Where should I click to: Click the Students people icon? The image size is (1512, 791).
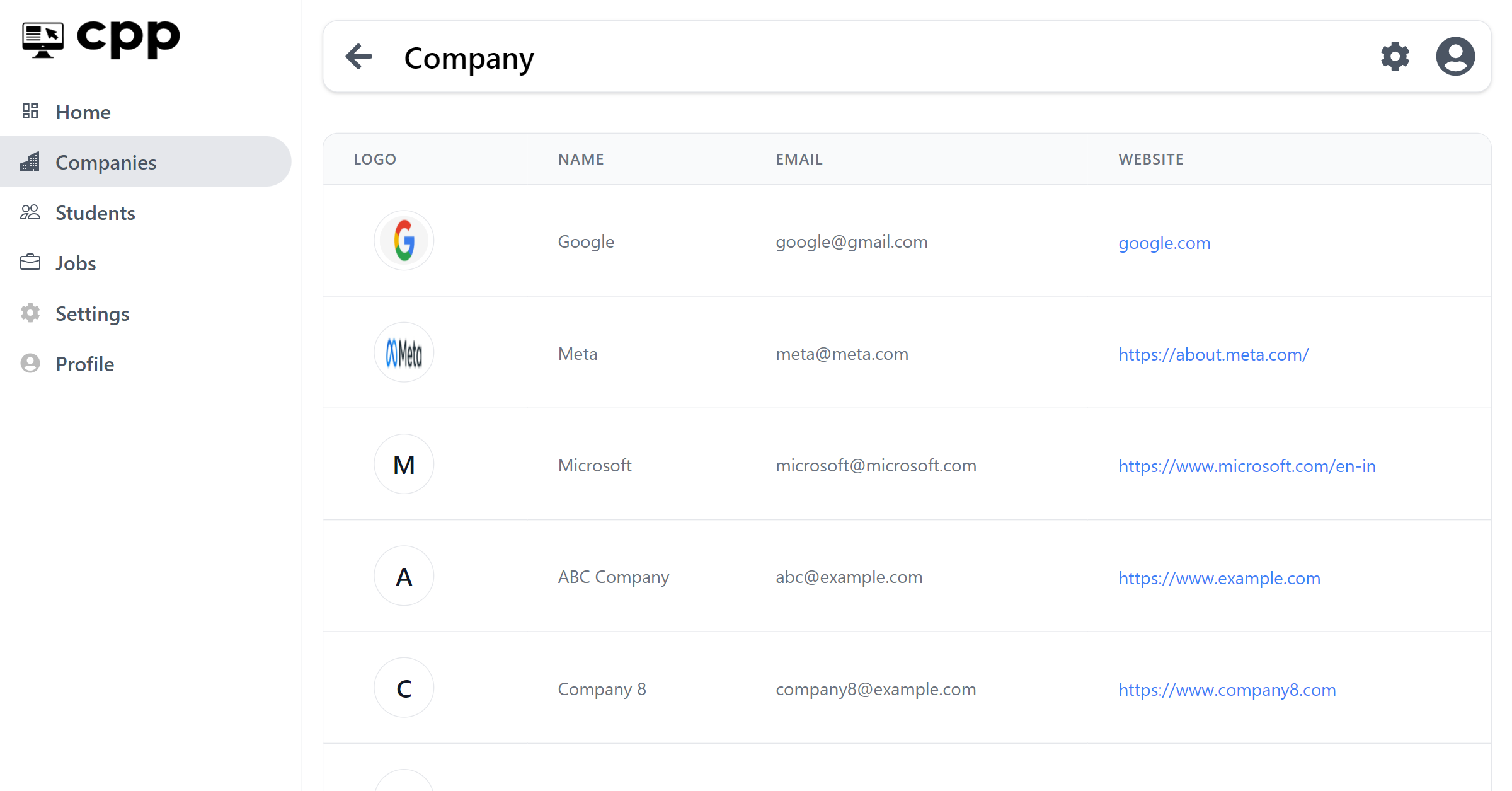30,212
